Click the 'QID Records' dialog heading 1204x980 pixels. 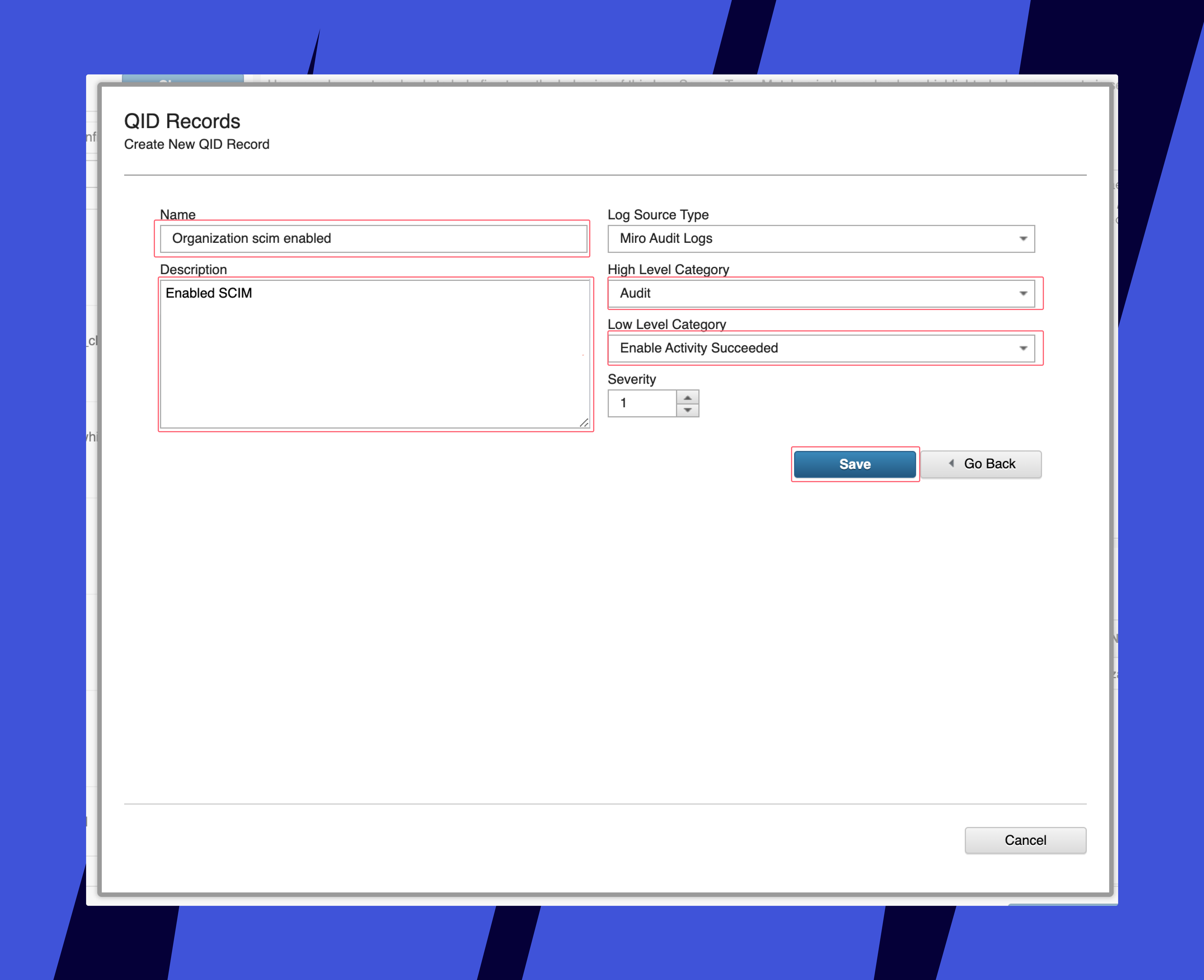tap(182, 121)
